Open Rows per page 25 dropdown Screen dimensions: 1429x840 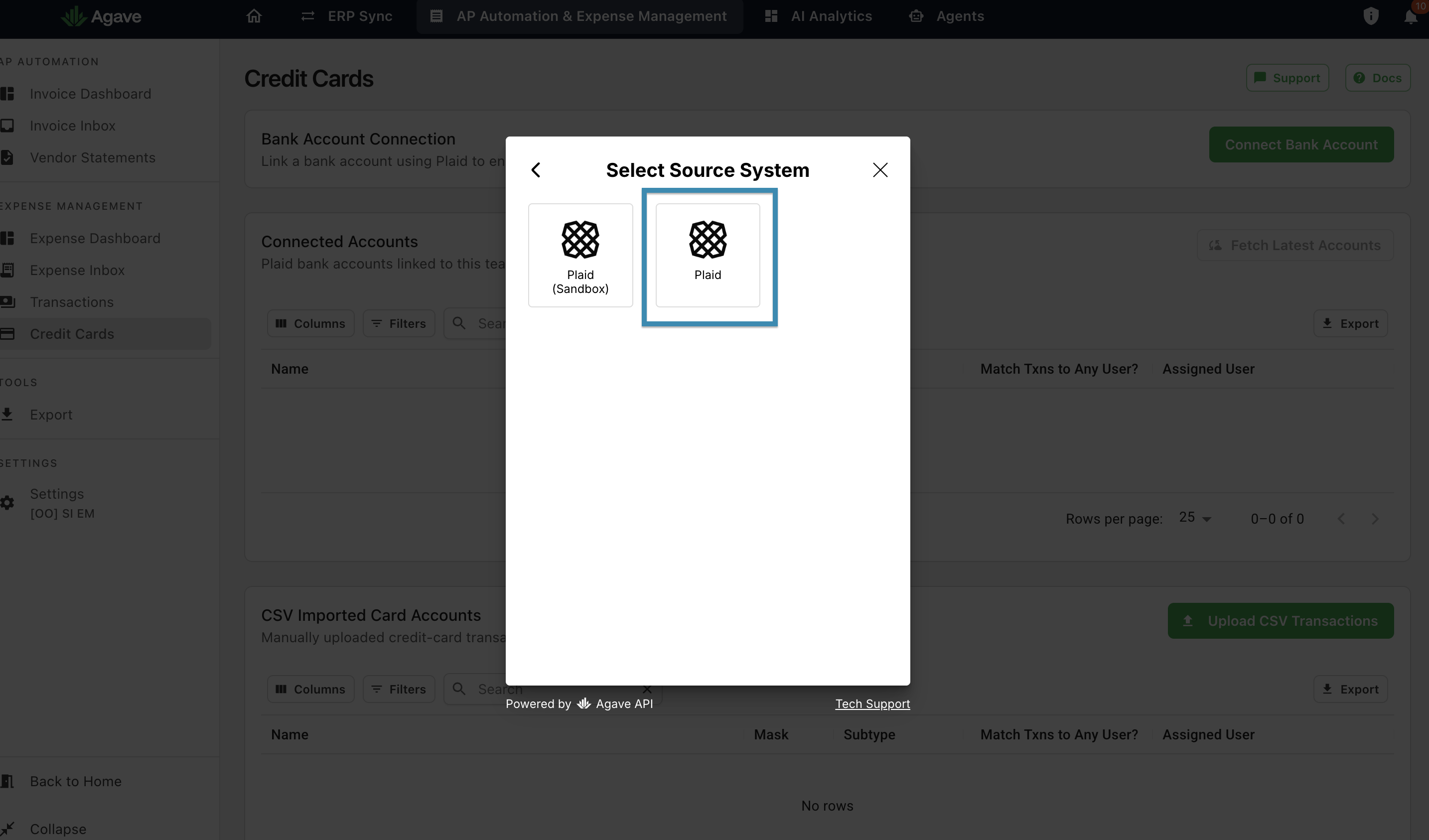tap(1195, 519)
